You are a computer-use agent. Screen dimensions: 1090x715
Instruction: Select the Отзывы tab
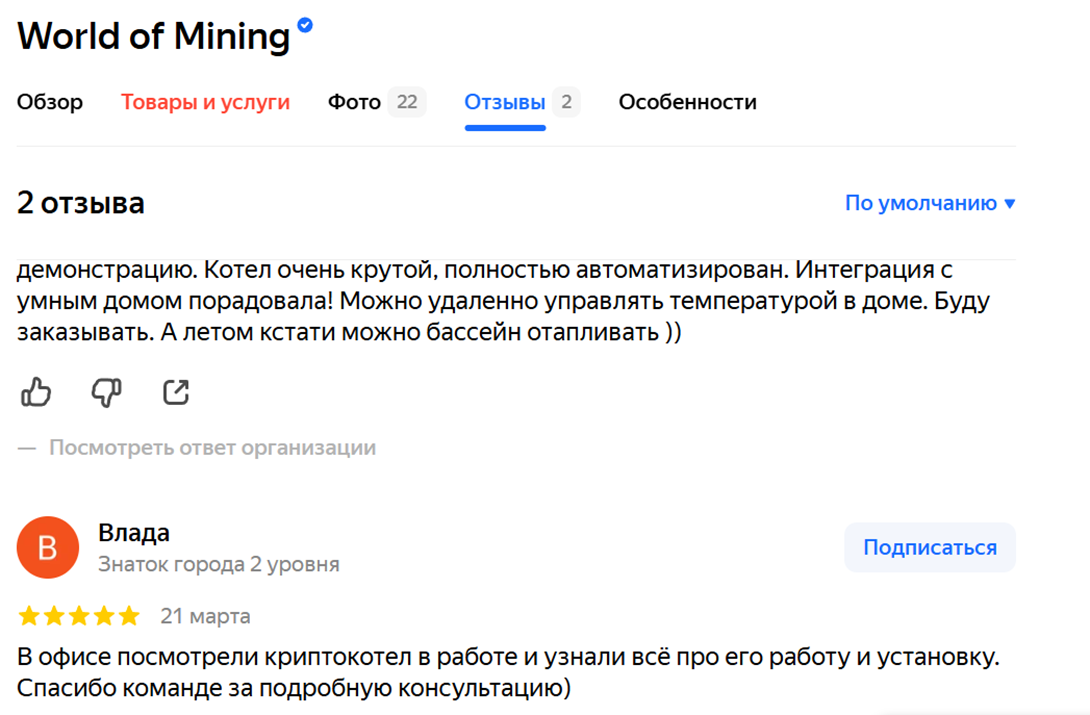click(x=505, y=102)
